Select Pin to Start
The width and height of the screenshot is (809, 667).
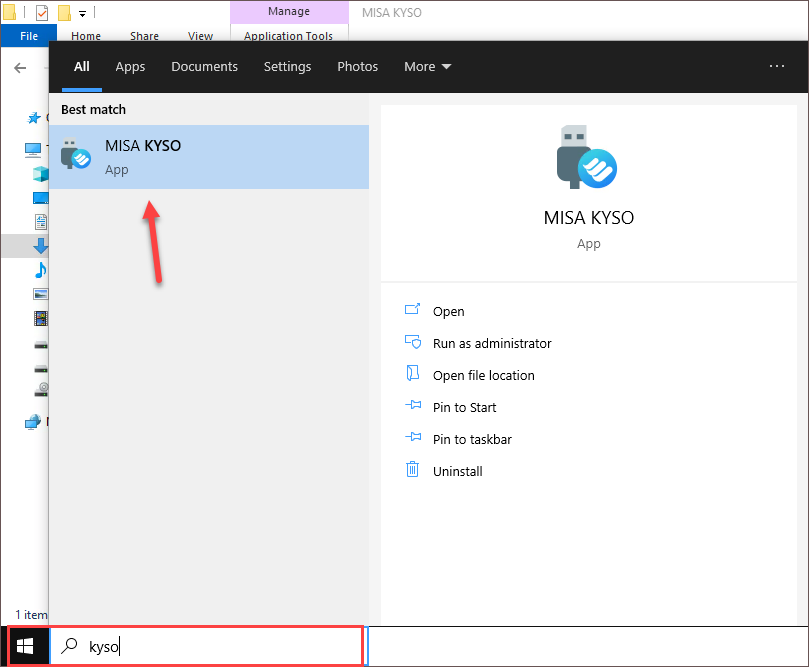click(464, 408)
